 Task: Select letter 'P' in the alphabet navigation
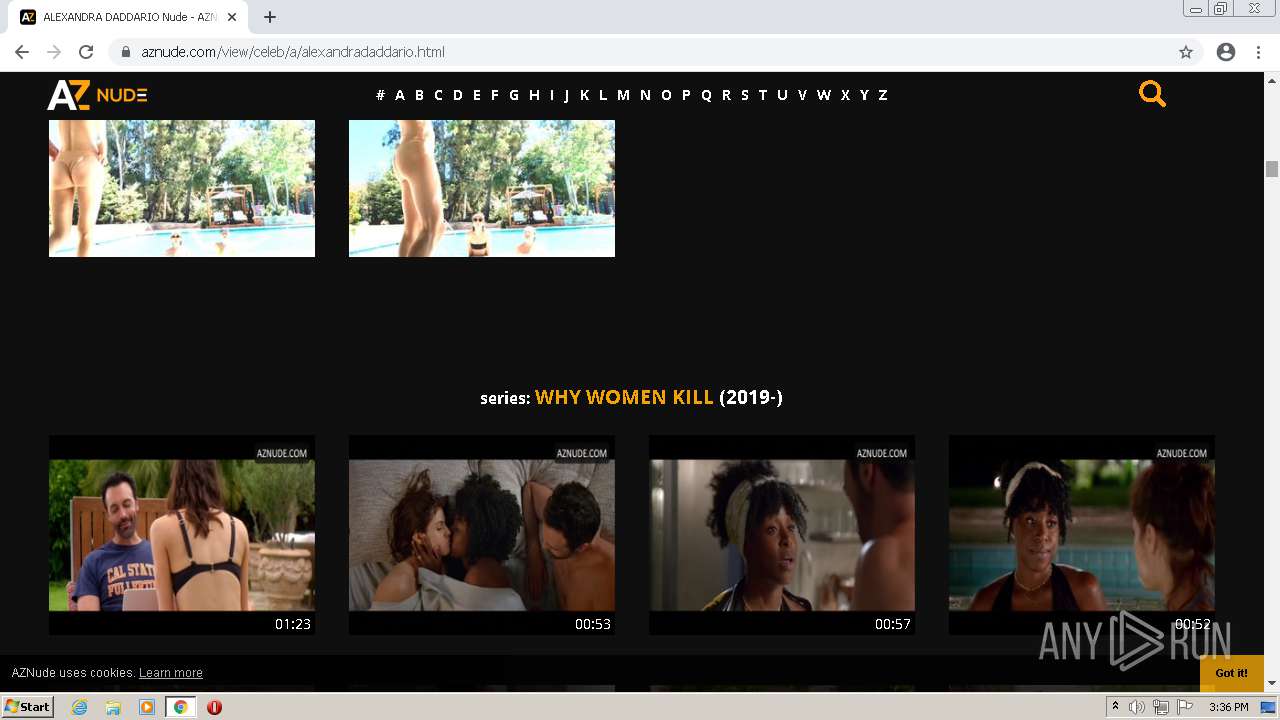point(686,95)
